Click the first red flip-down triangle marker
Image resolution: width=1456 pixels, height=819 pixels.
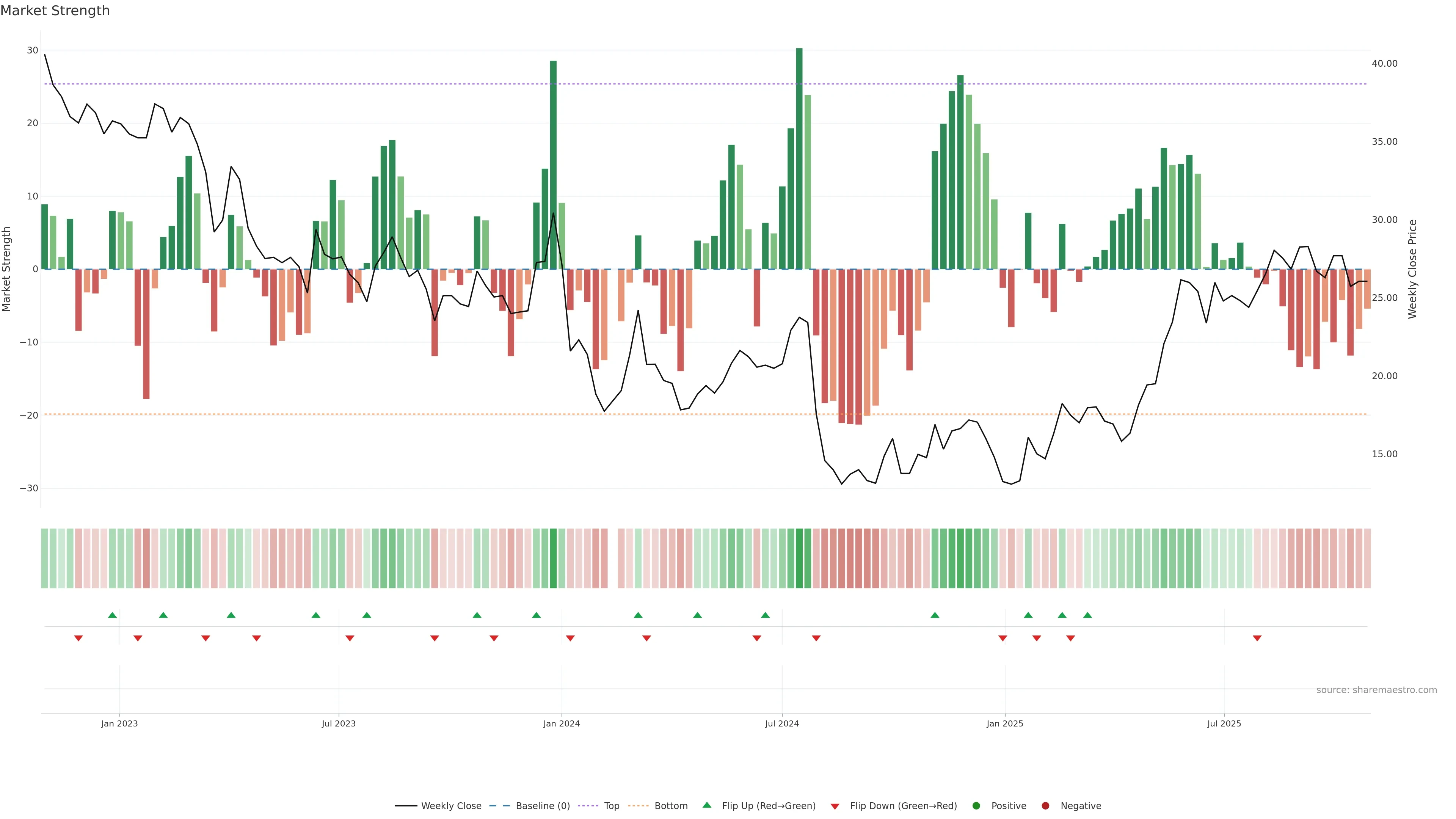click(78, 638)
